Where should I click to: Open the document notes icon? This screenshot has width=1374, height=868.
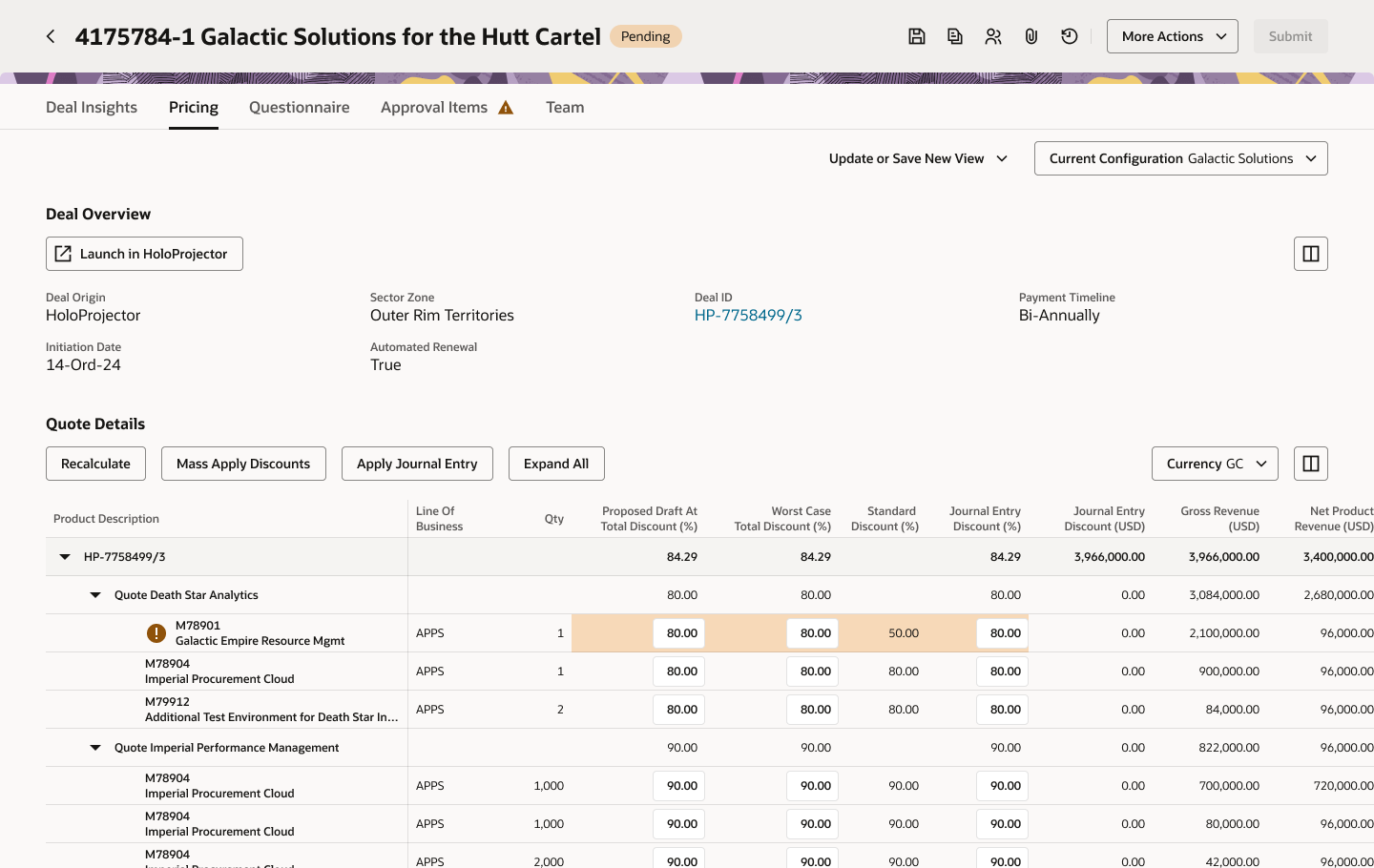coord(955,36)
